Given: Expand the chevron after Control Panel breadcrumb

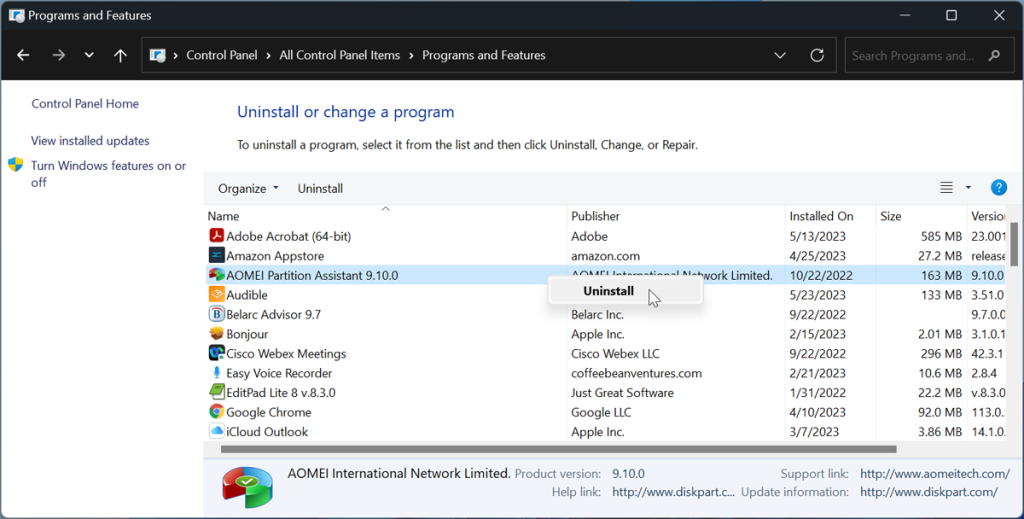Looking at the screenshot, I should tap(268, 55).
